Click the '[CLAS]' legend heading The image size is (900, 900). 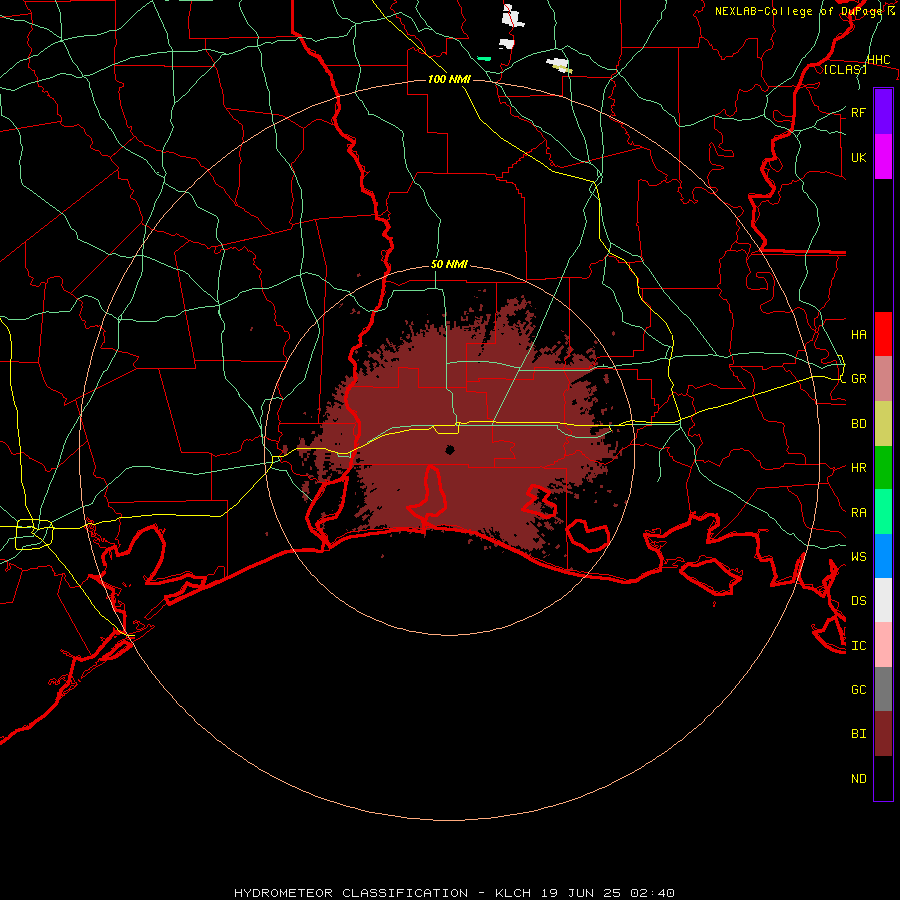(845, 69)
